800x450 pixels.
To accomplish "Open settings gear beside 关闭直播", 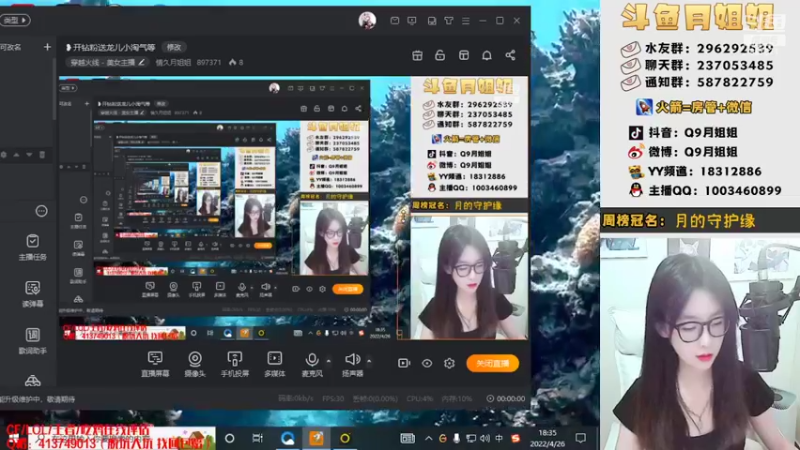I will point(449,363).
